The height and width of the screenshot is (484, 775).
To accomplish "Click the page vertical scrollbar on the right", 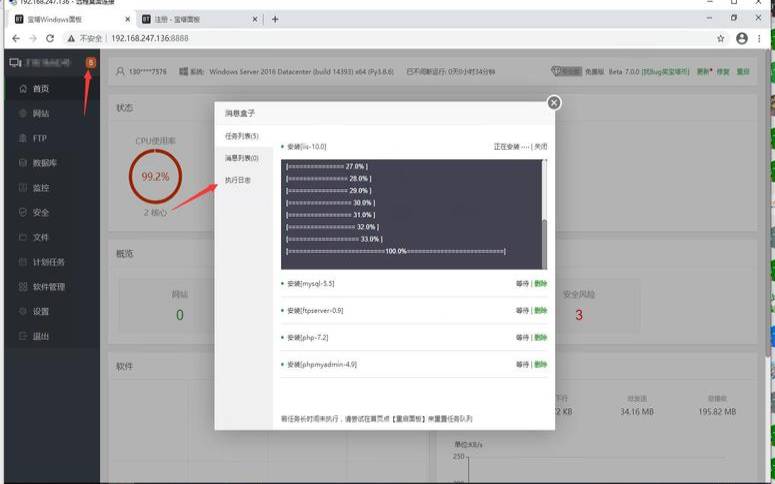I will [767, 203].
